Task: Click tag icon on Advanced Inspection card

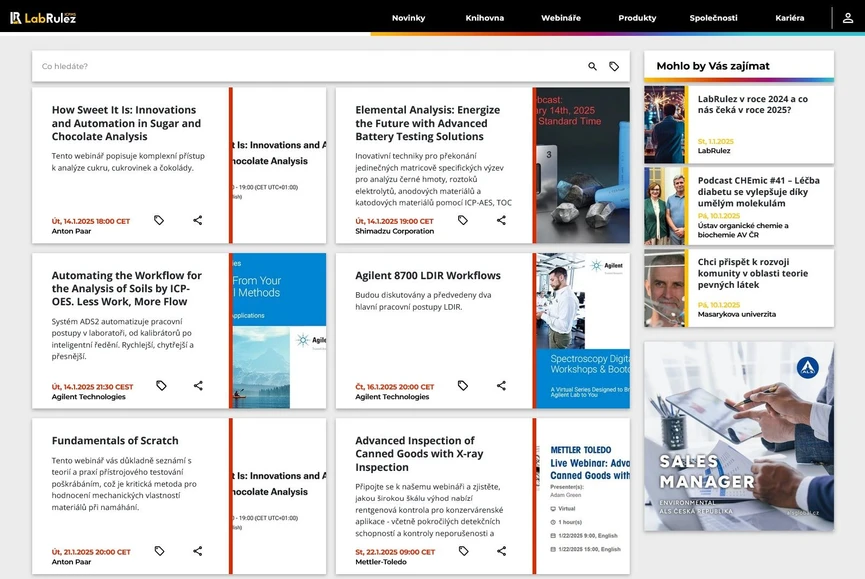Action: 463,551
